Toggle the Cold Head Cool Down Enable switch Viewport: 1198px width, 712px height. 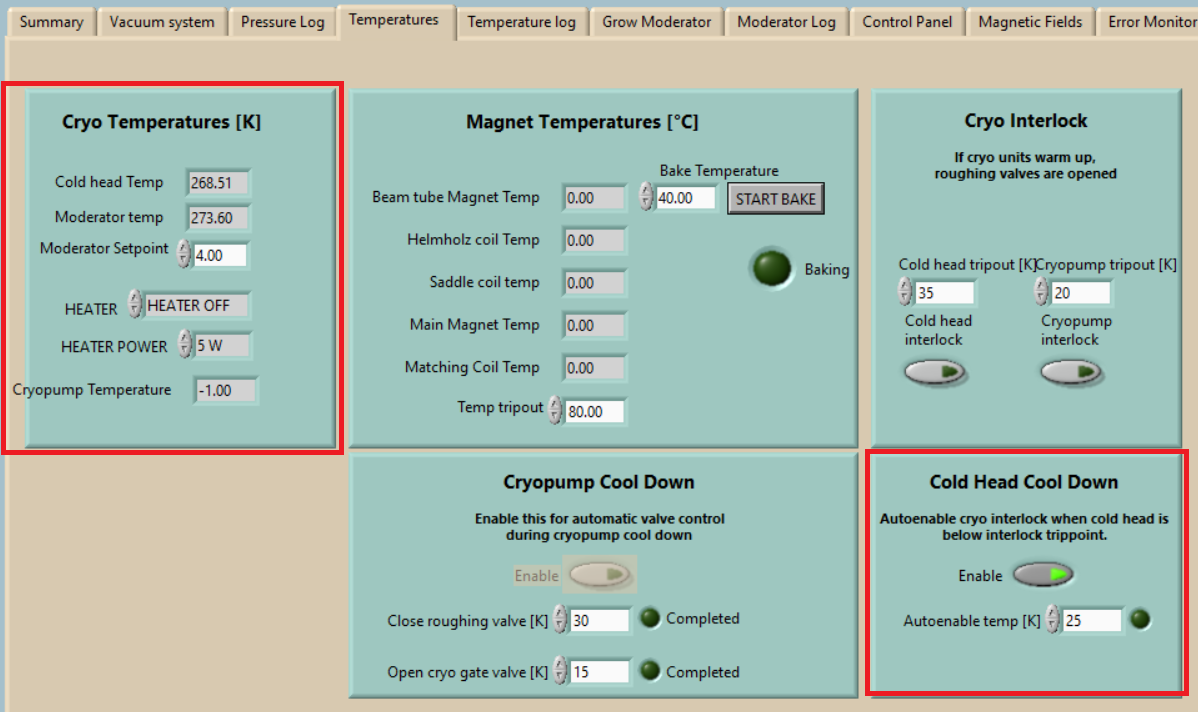click(1044, 574)
